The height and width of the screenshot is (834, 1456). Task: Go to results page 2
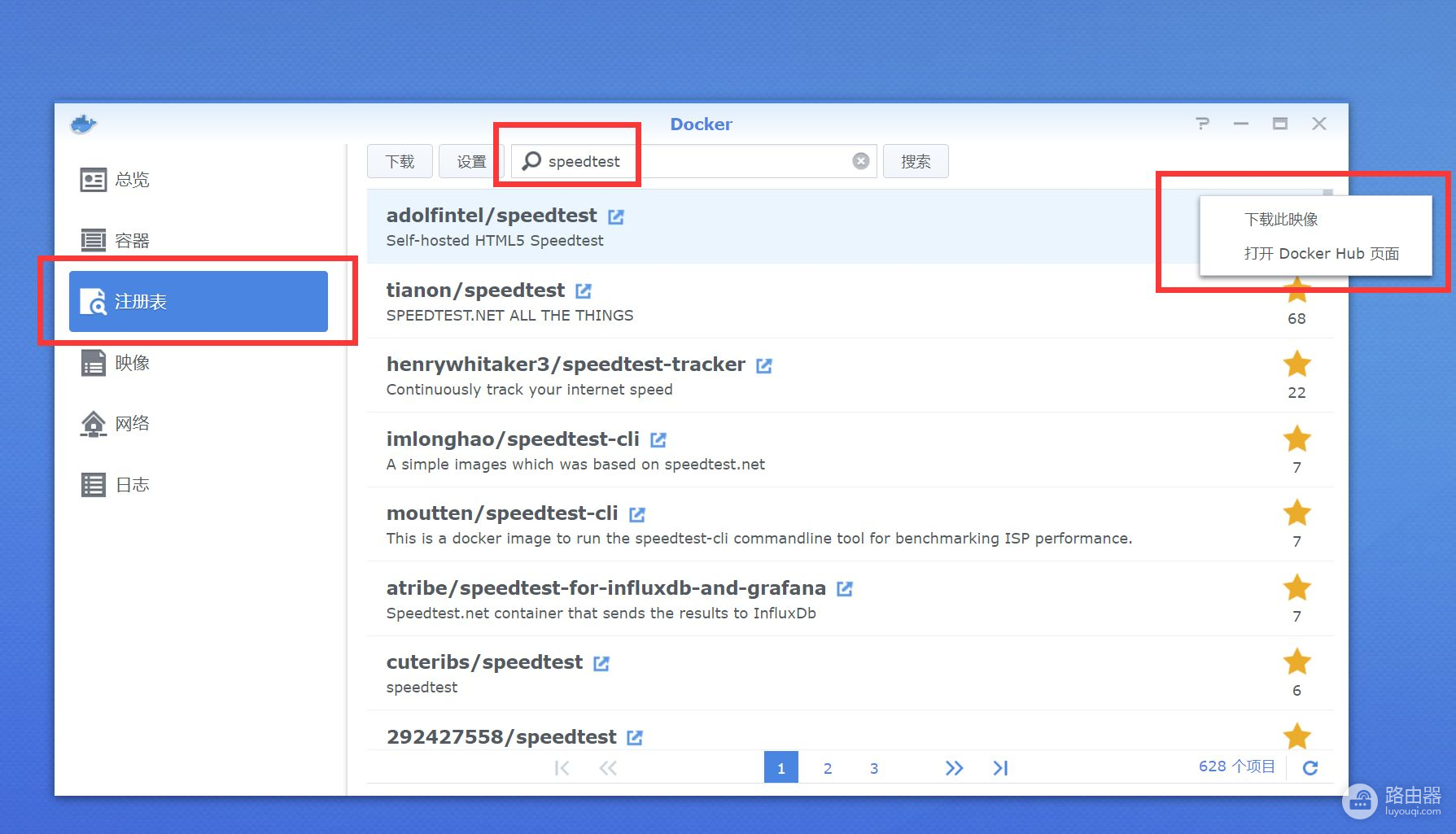click(x=828, y=768)
